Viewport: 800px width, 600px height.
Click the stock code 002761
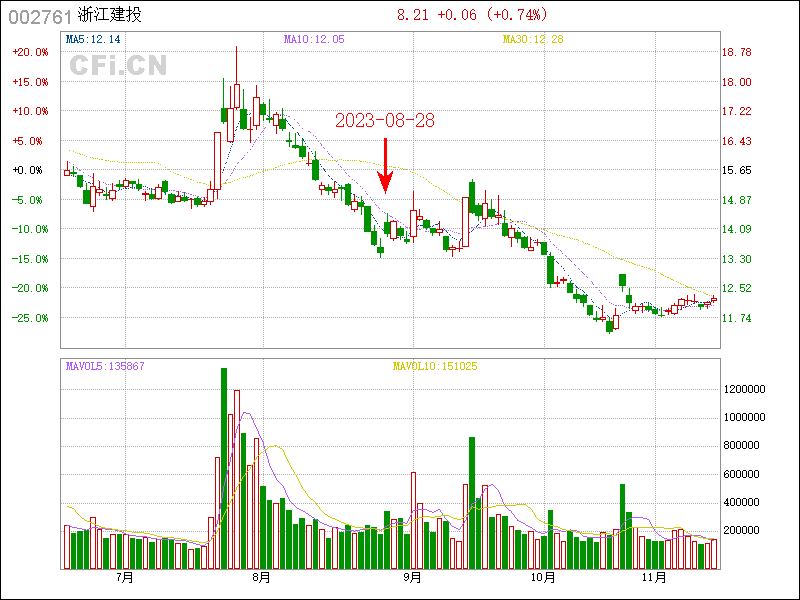point(40,15)
